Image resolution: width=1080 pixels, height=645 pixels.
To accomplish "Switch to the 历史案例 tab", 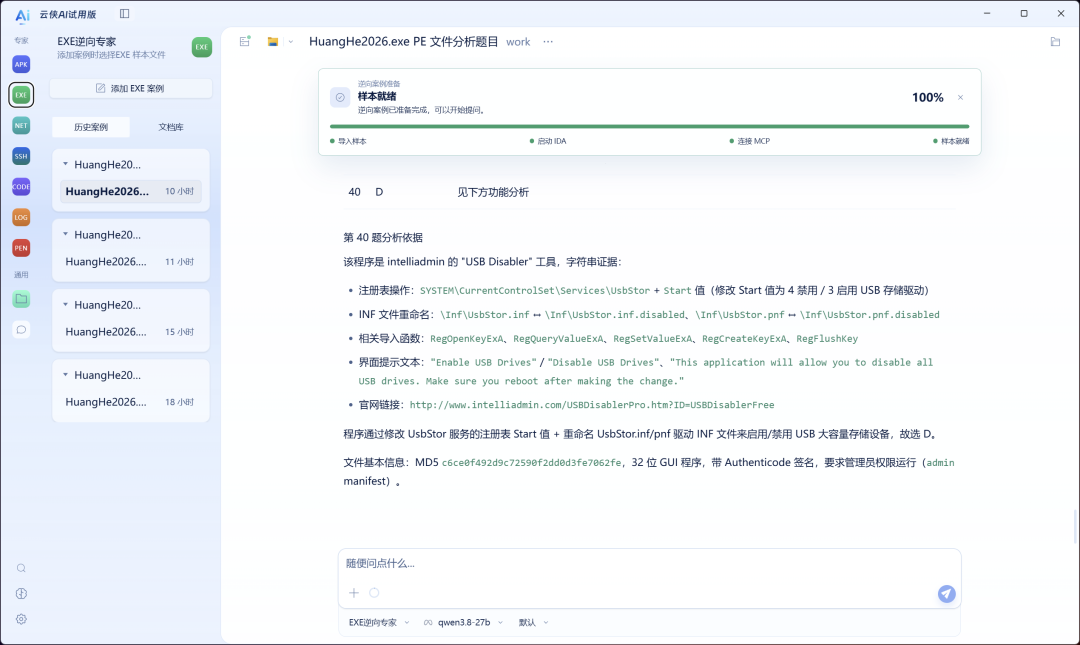I will click(91, 127).
